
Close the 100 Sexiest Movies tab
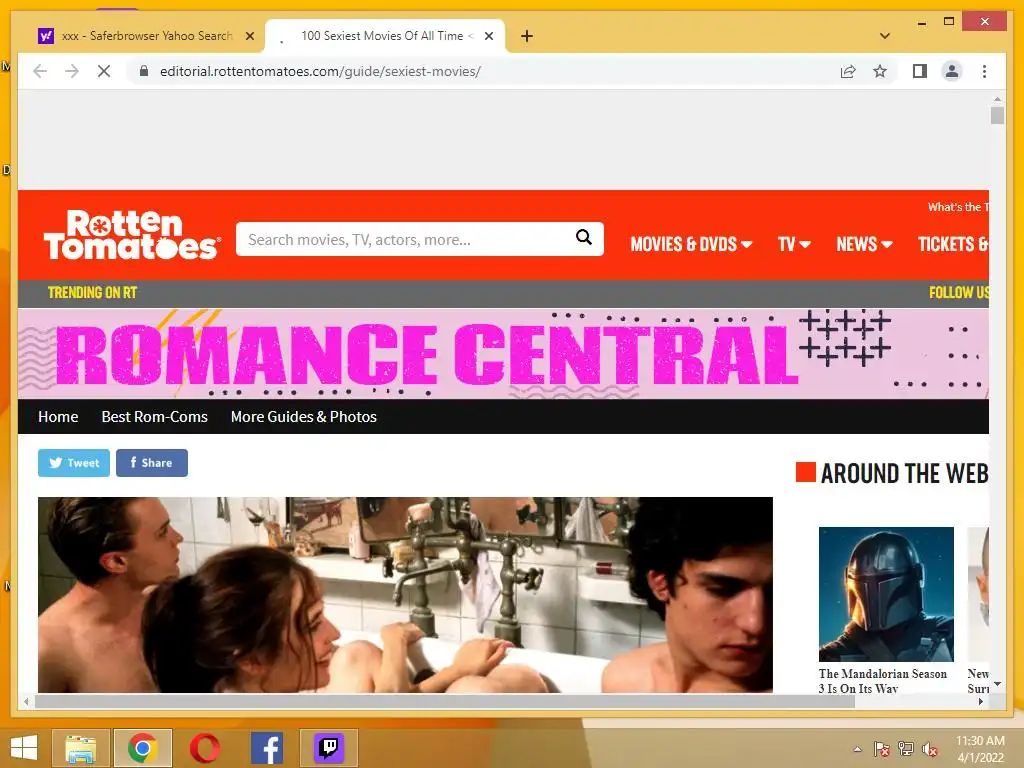tap(488, 36)
